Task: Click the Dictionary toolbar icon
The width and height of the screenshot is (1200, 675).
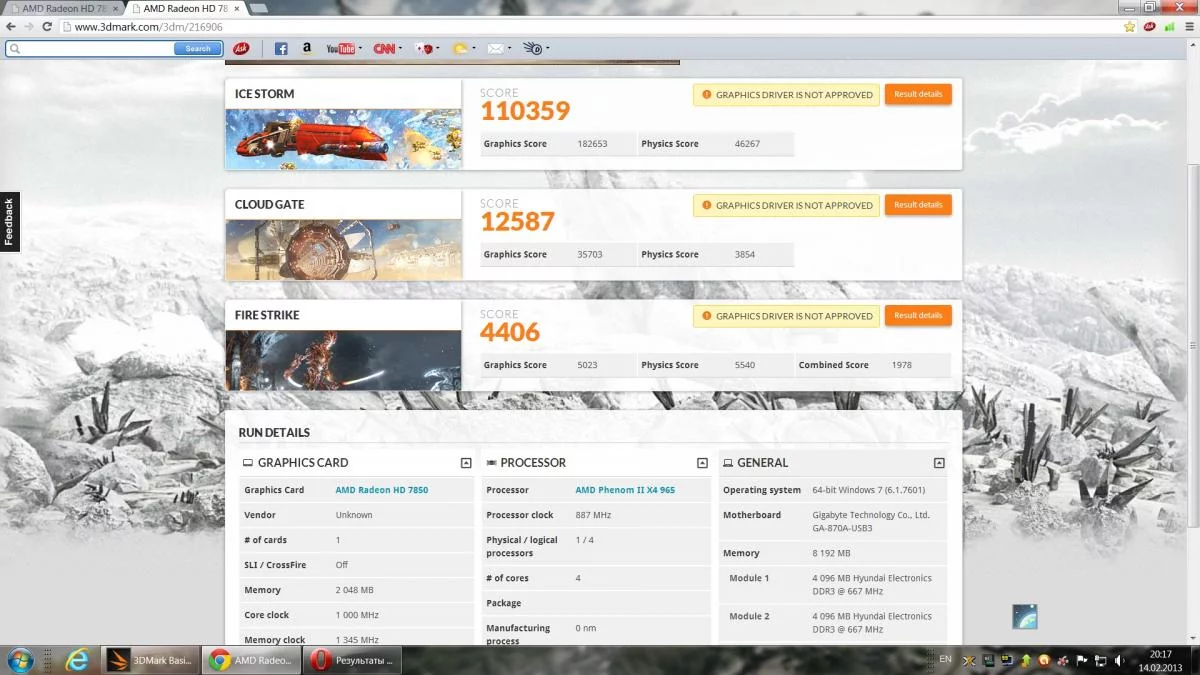Action: point(532,48)
